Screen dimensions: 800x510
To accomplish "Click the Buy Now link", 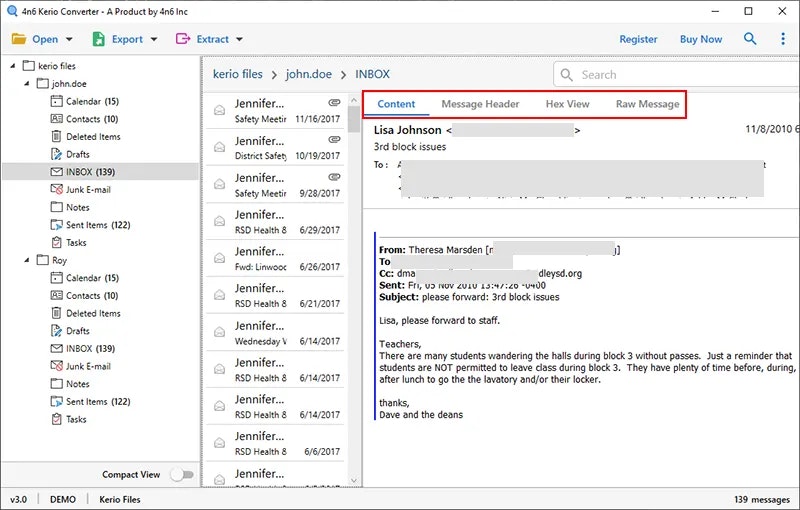I will click(x=701, y=39).
